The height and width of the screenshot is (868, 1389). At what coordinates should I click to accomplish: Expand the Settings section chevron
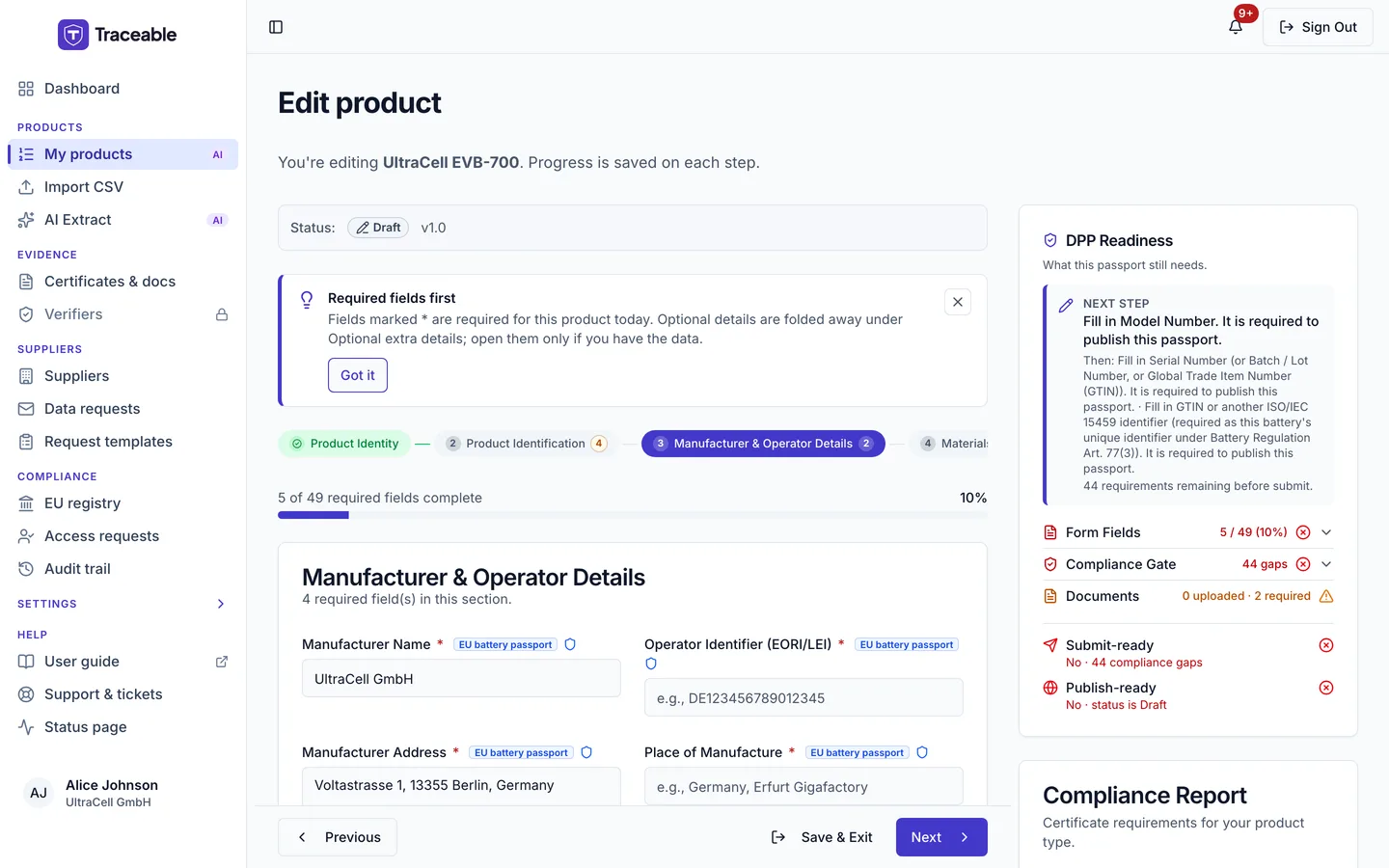[221, 604]
